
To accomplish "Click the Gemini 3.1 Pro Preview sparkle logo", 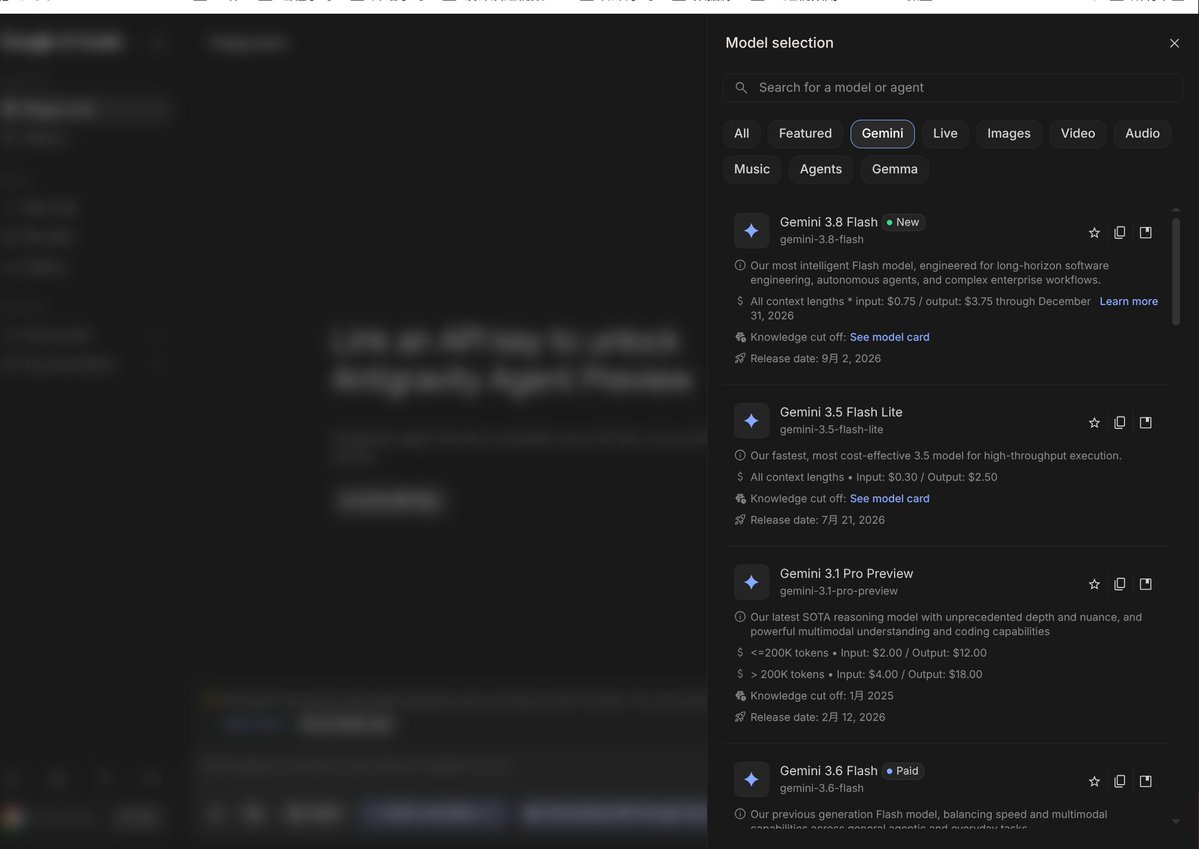I will pos(751,581).
